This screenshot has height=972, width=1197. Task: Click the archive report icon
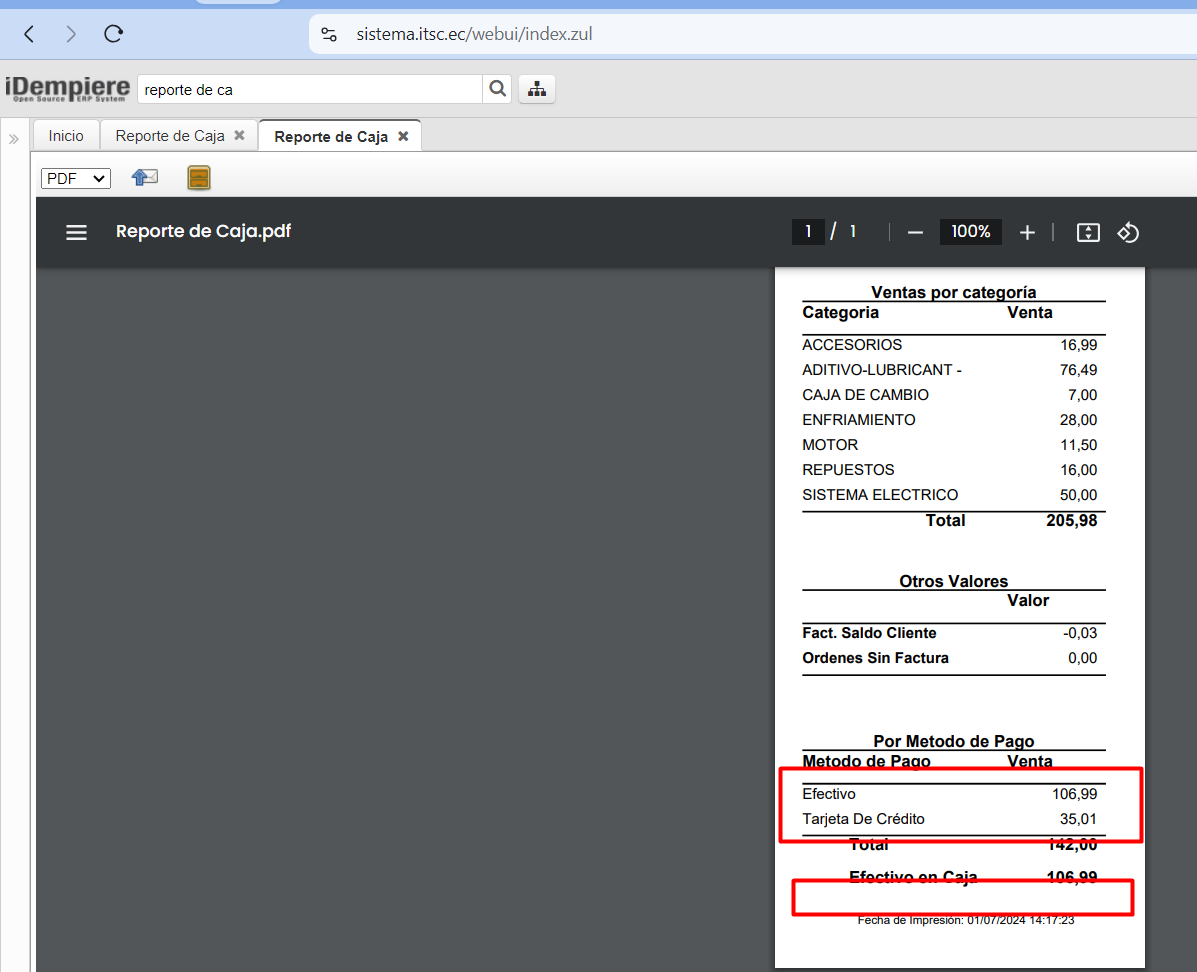pos(199,178)
